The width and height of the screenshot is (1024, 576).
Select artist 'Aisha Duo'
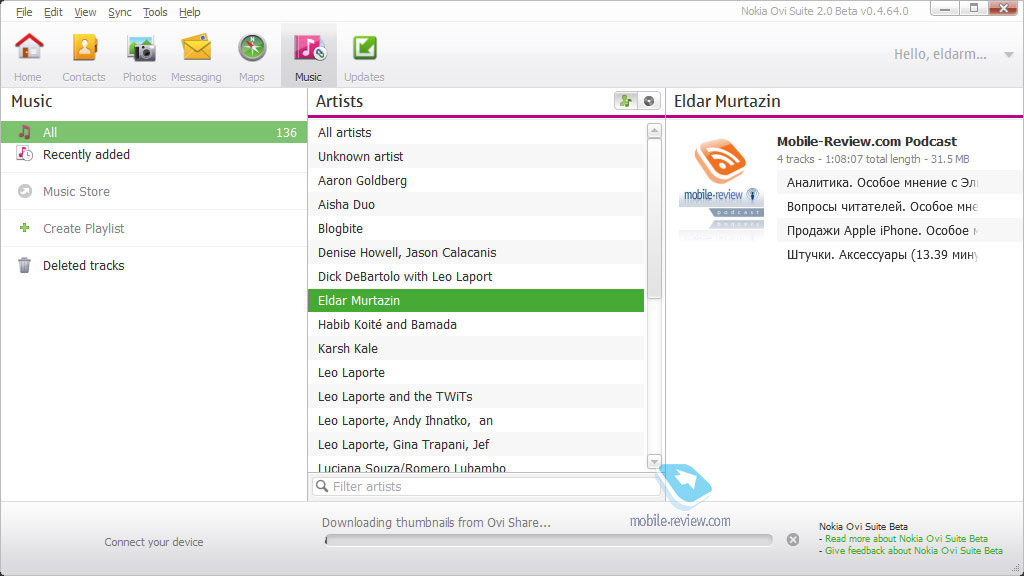click(x=476, y=205)
